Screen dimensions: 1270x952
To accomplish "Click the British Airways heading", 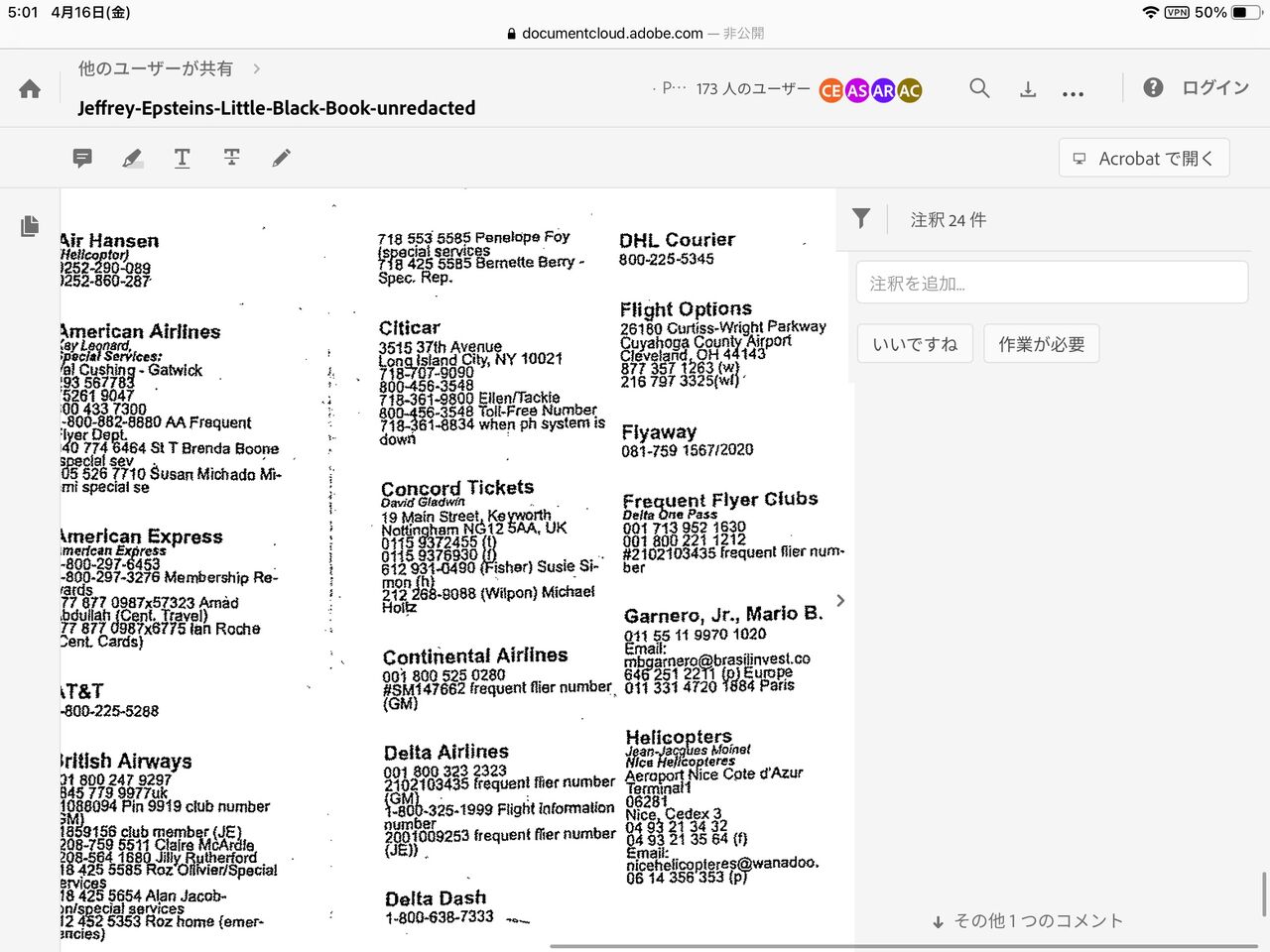I will pos(126,761).
